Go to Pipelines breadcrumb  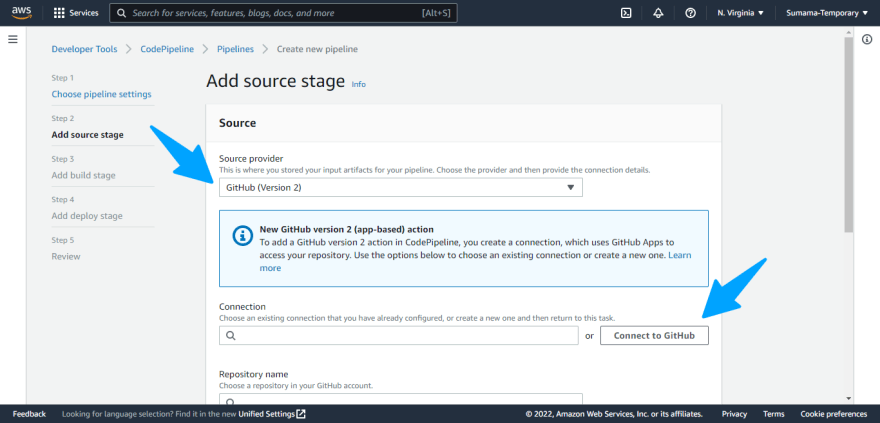tap(235, 49)
